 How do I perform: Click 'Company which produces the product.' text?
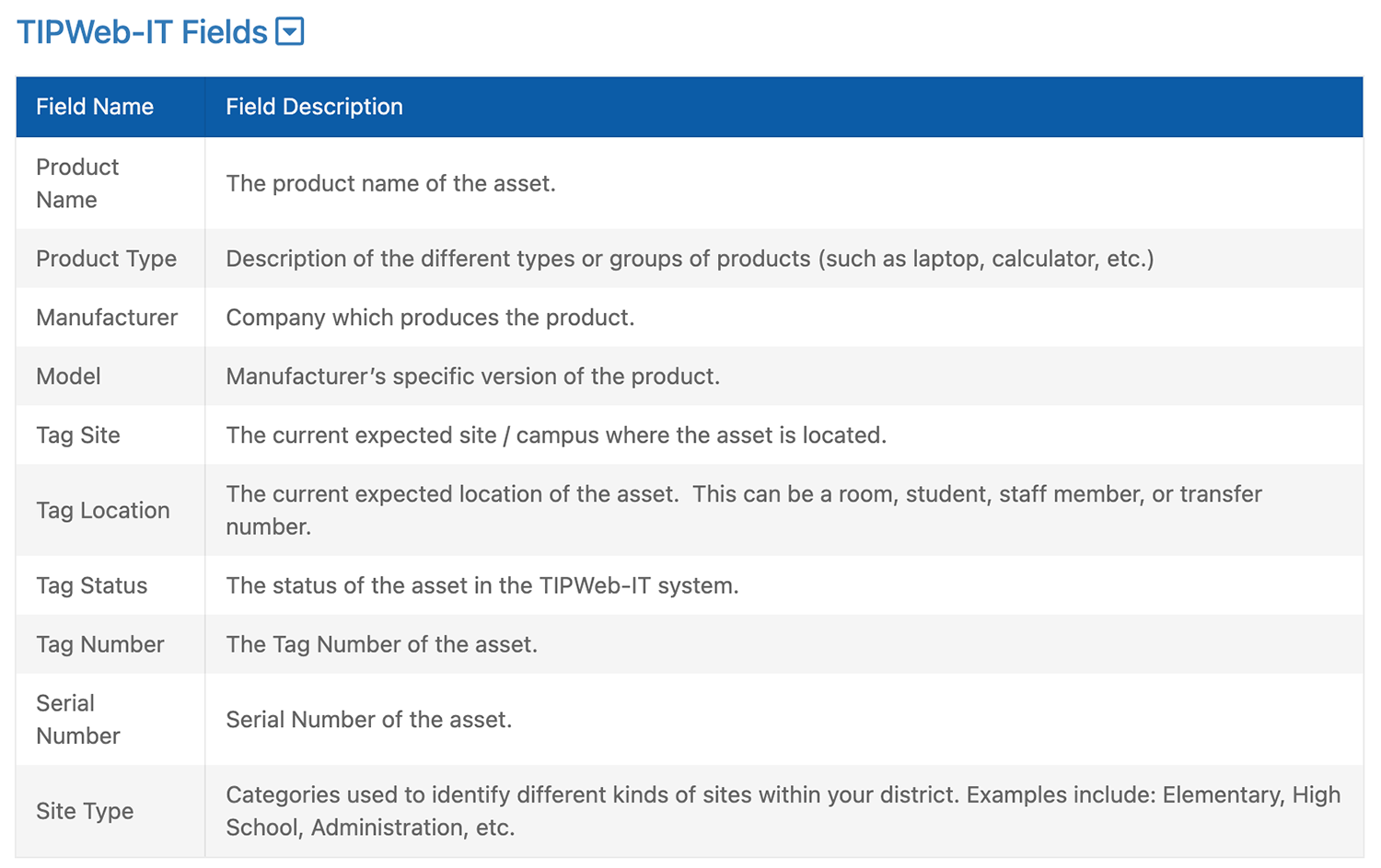(430, 318)
